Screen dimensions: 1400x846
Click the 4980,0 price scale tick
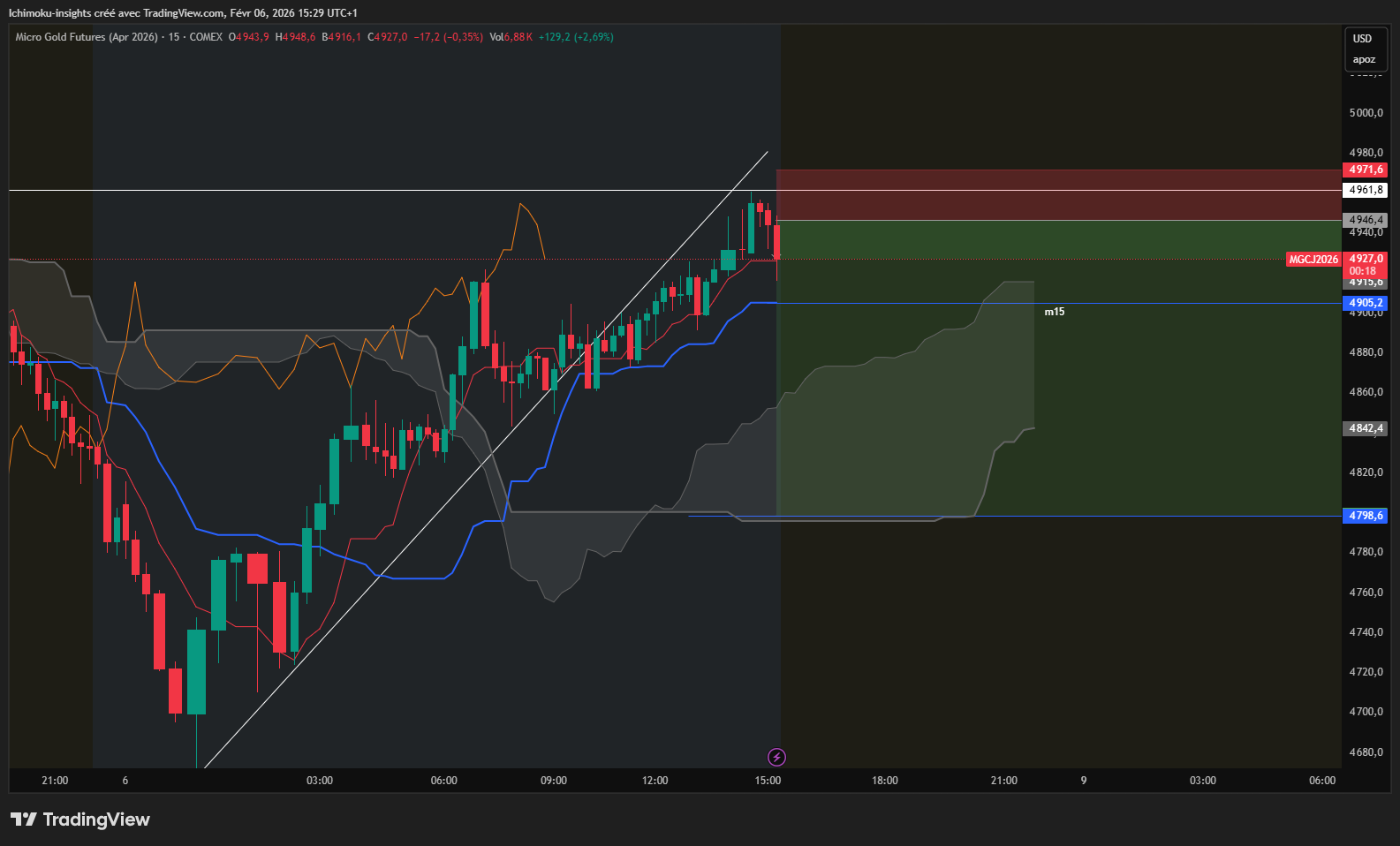click(1366, 153)
